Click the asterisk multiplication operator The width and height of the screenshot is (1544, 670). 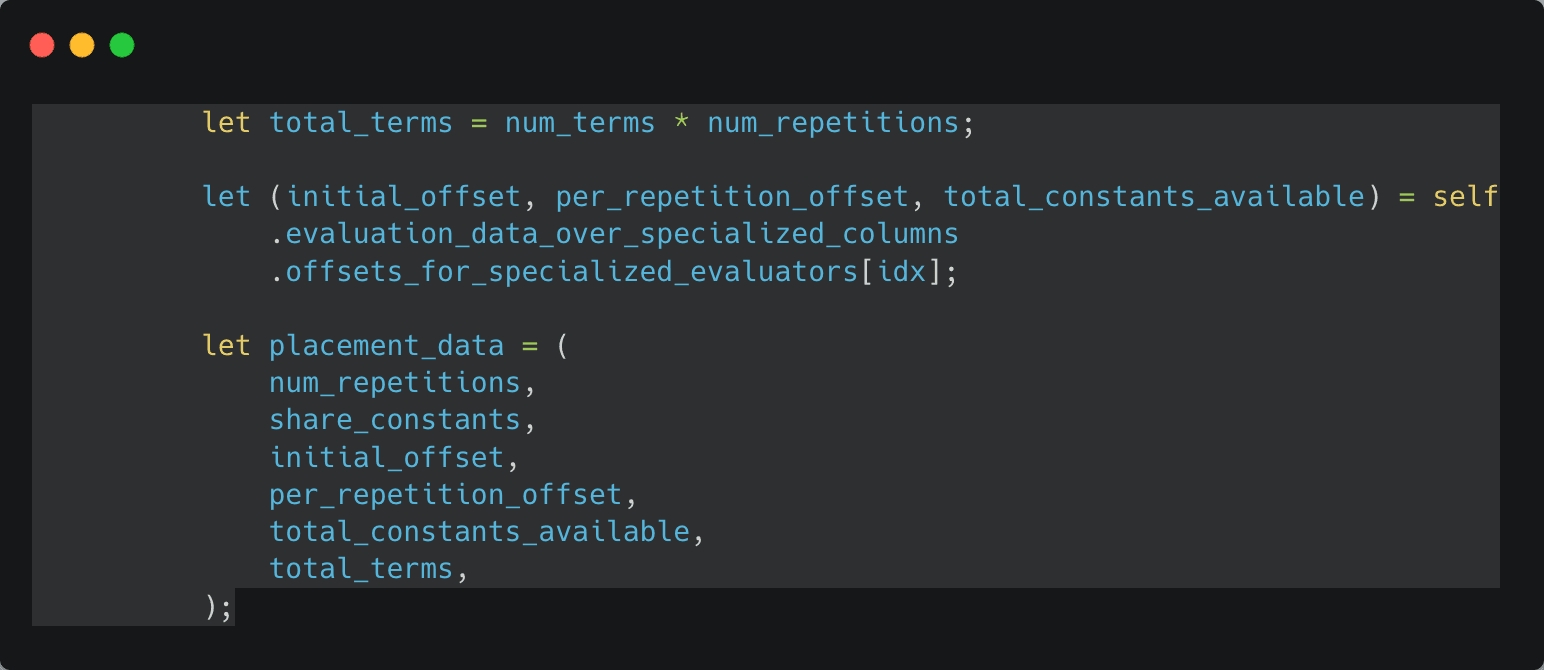coord(681,123)
